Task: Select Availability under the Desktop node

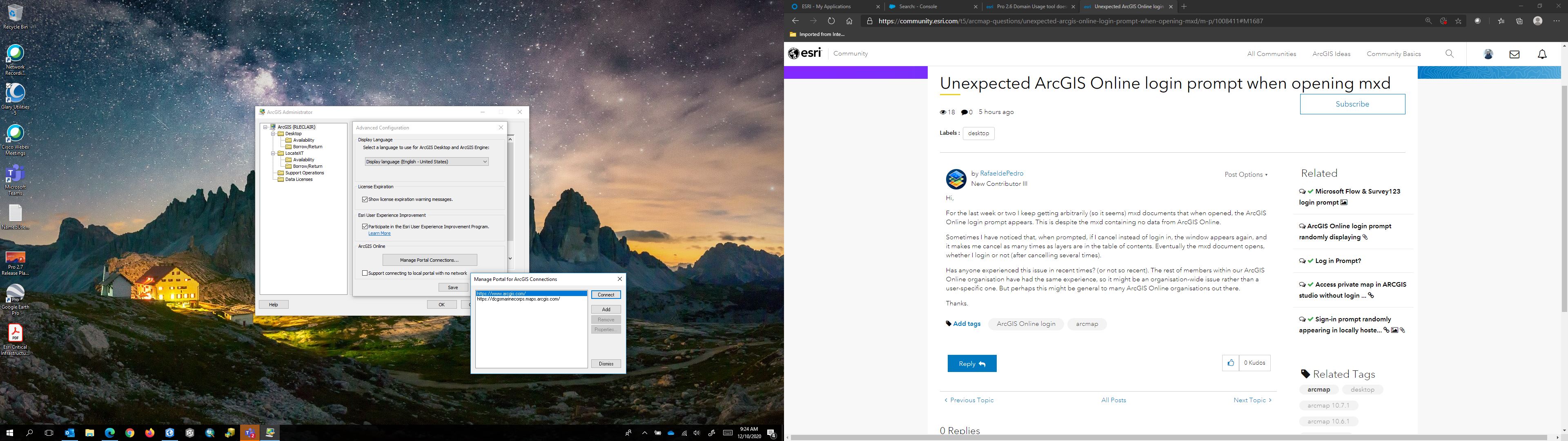Action: point(304,140)
